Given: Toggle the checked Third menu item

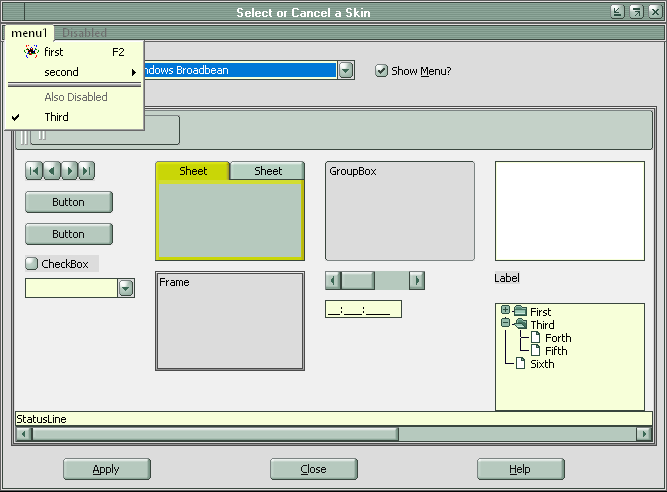Looking at the screenshot, I should click(x=56, y=117).
